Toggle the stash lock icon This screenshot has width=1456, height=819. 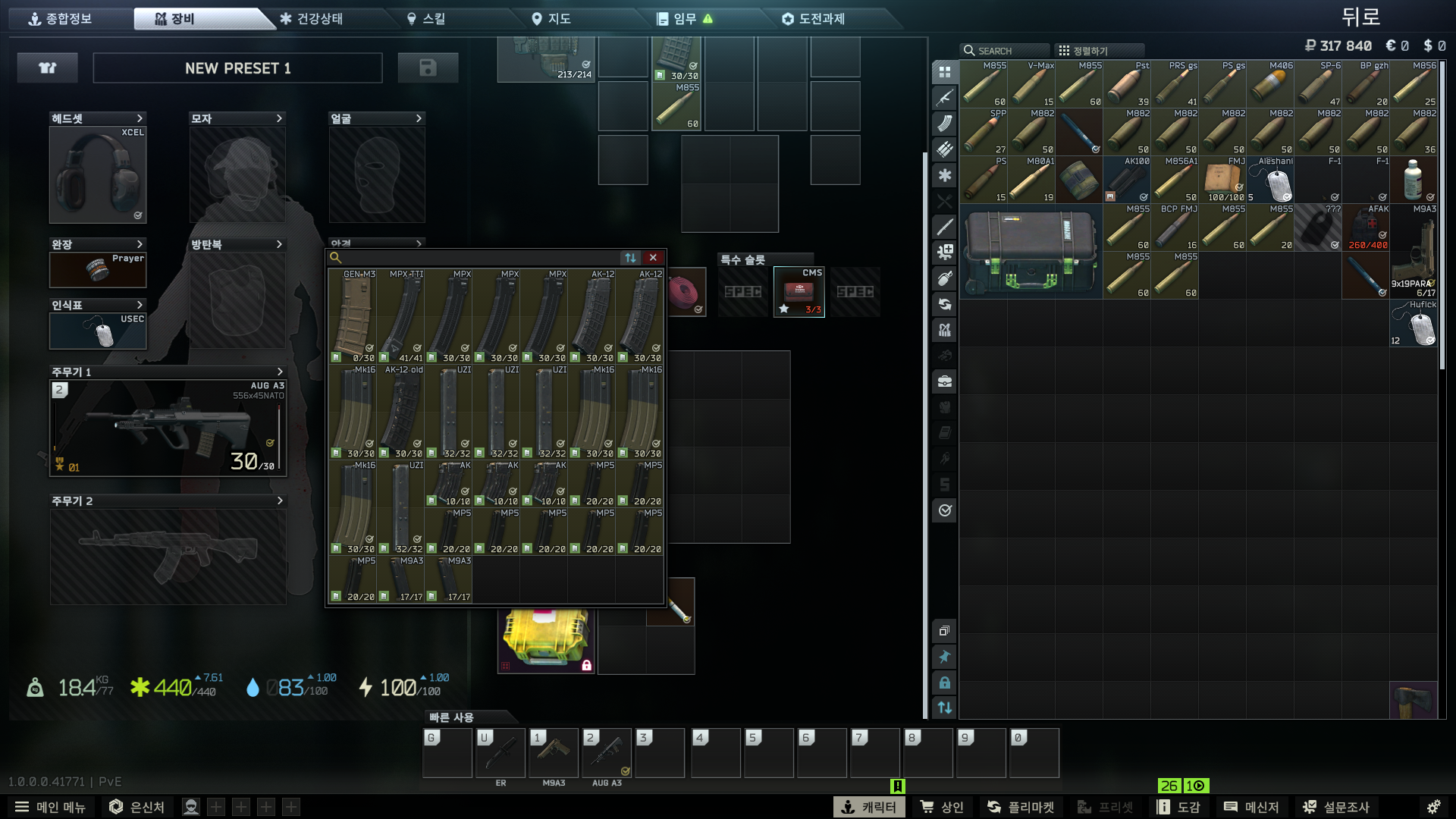944,682
